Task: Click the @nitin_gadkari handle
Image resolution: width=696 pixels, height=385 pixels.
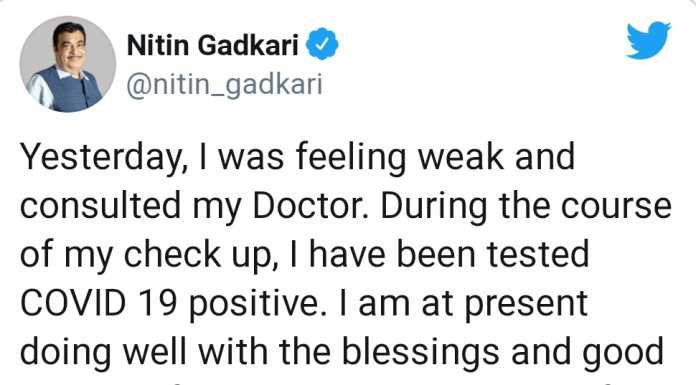Action: pyautogui.click(x=224, y=84)
